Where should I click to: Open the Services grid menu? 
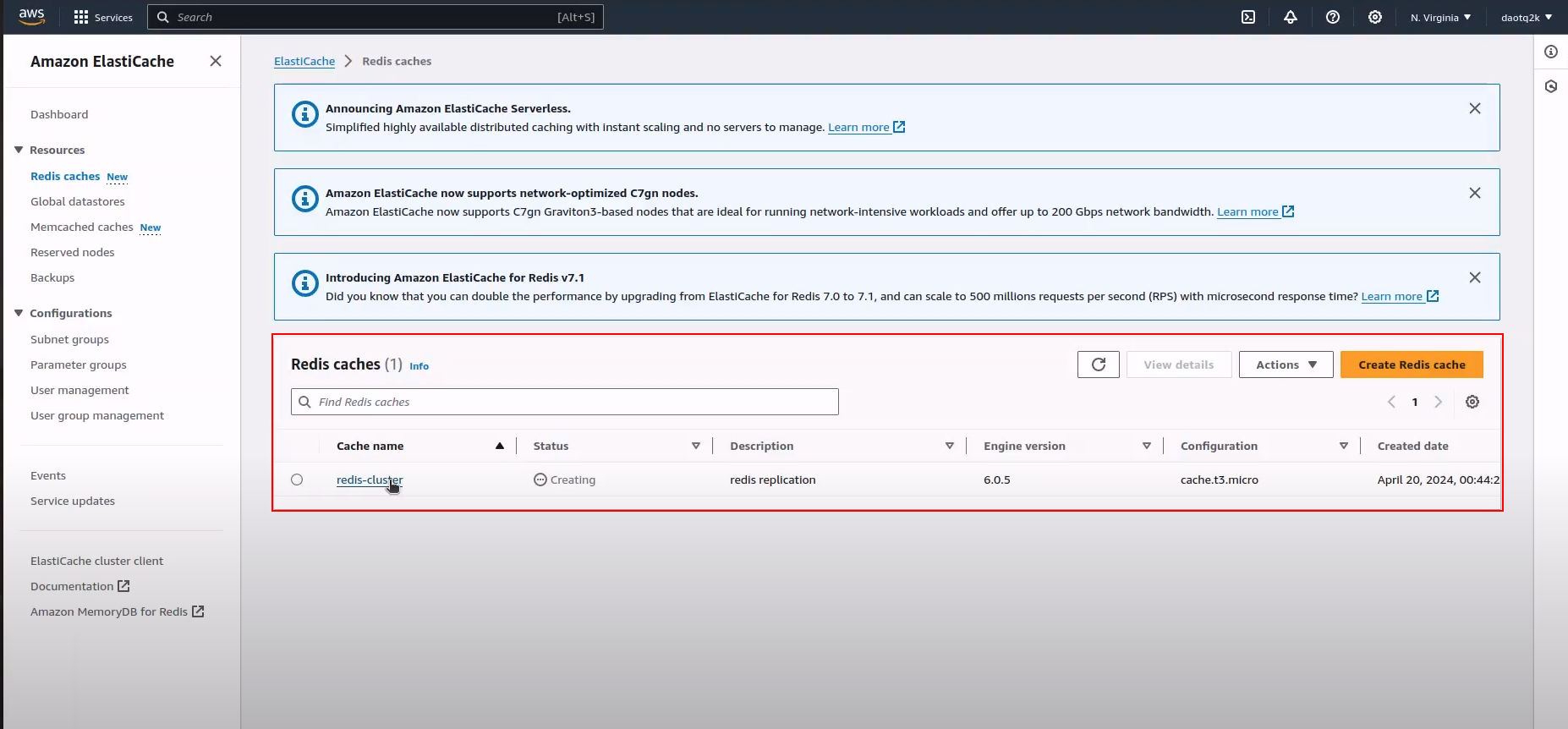pyautogui.click(x=103, y=17)
